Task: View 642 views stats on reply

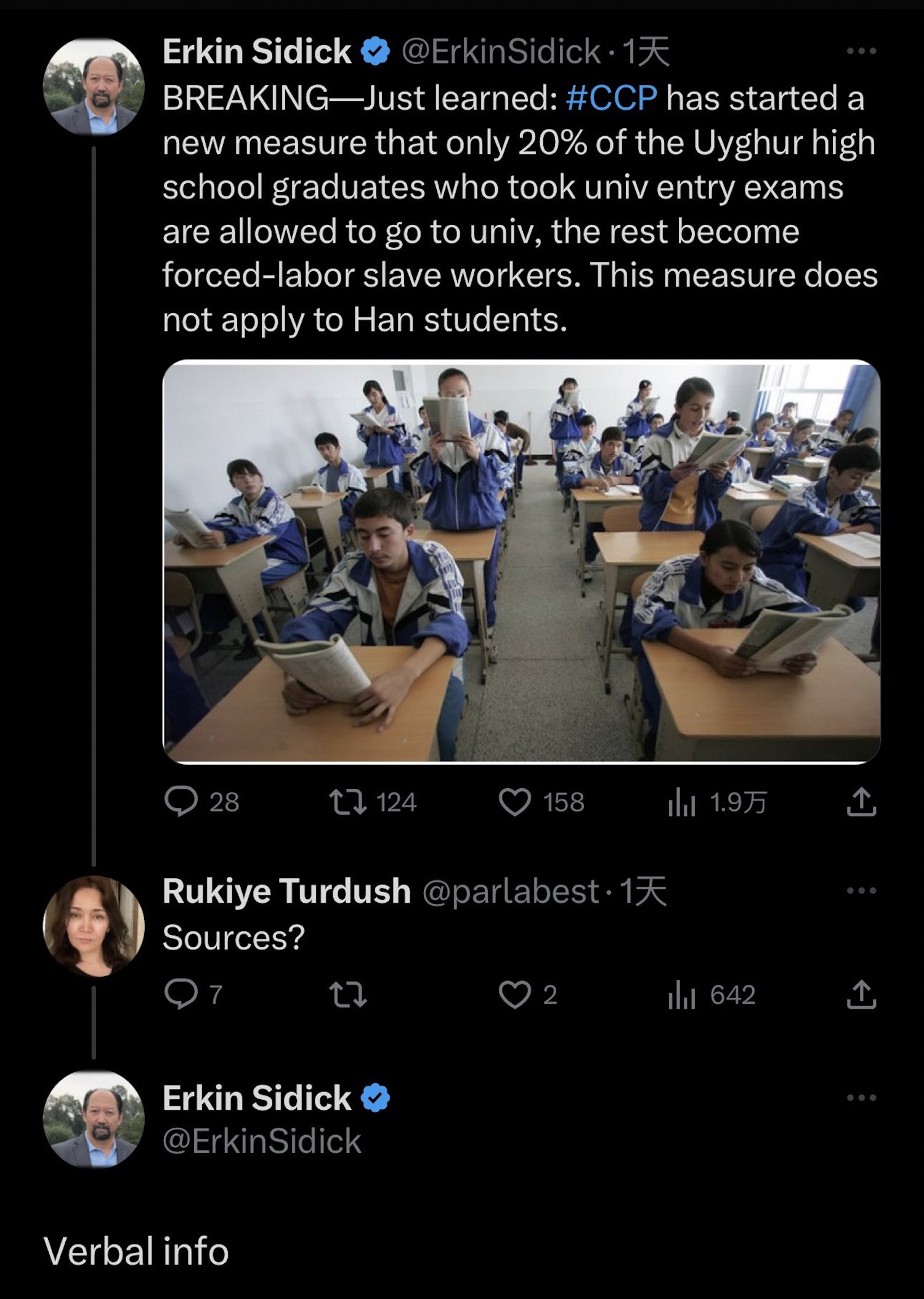Action: click(x=681, y=995)
